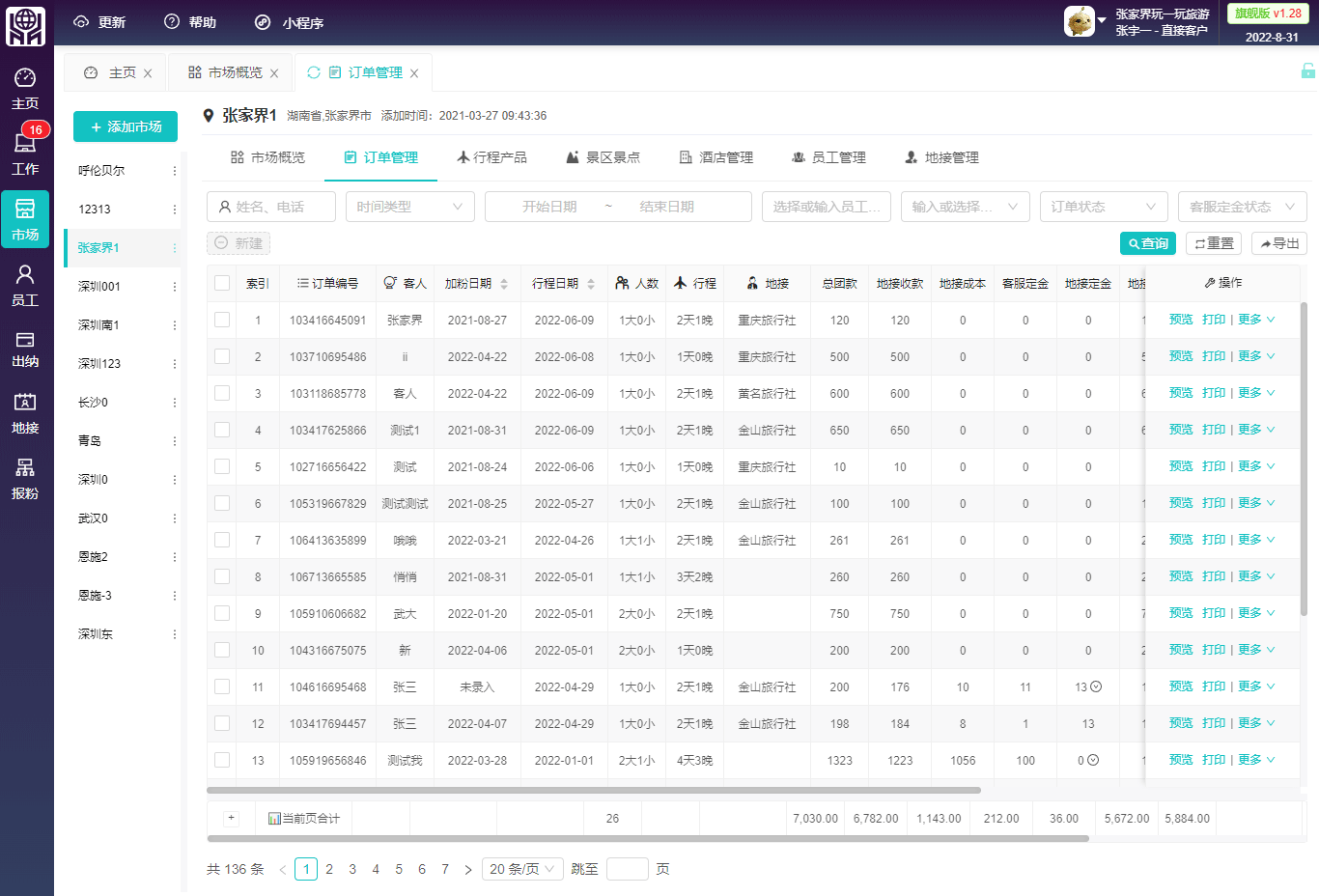Click the 查询 search button
This screenshot has width=1319, height=896.
tap(1147, 243)
